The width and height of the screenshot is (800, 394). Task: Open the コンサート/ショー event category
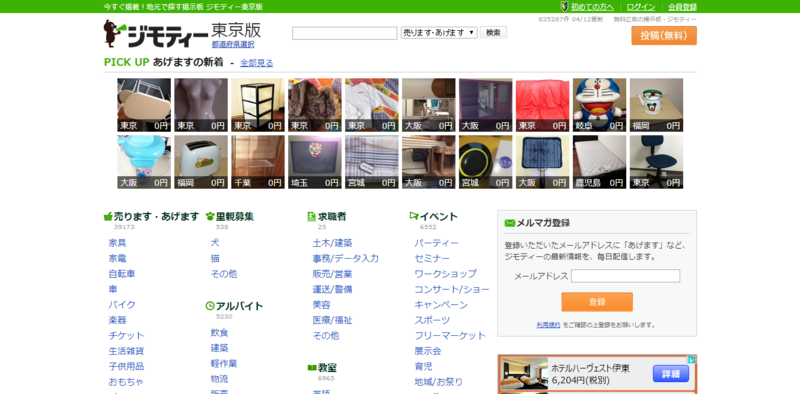[452, 289]
